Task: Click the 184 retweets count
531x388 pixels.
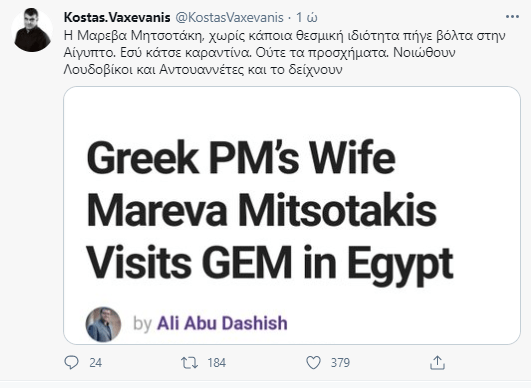Action: pos(217,363)
